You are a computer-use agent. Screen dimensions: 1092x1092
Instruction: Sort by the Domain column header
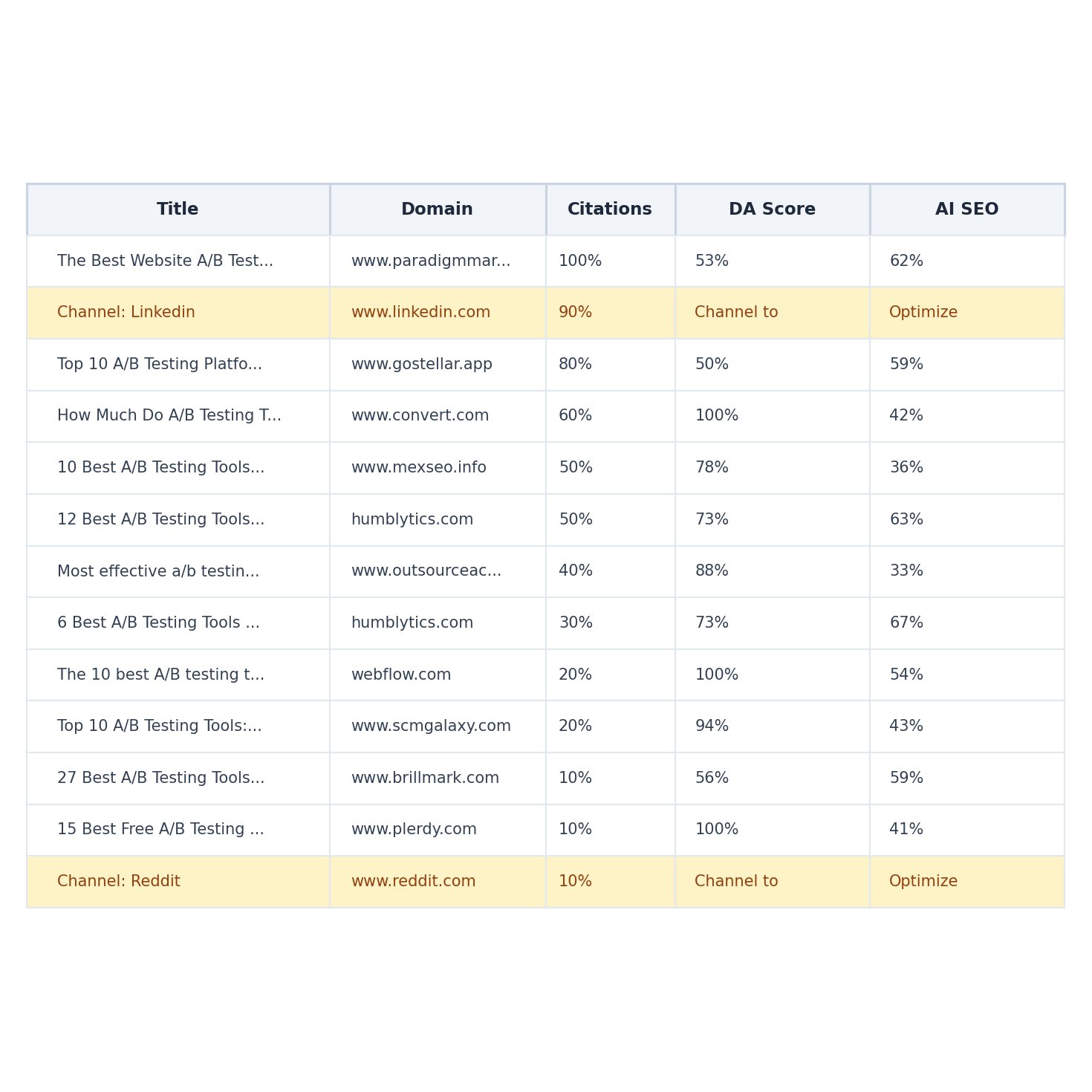(x=437, y=210)
